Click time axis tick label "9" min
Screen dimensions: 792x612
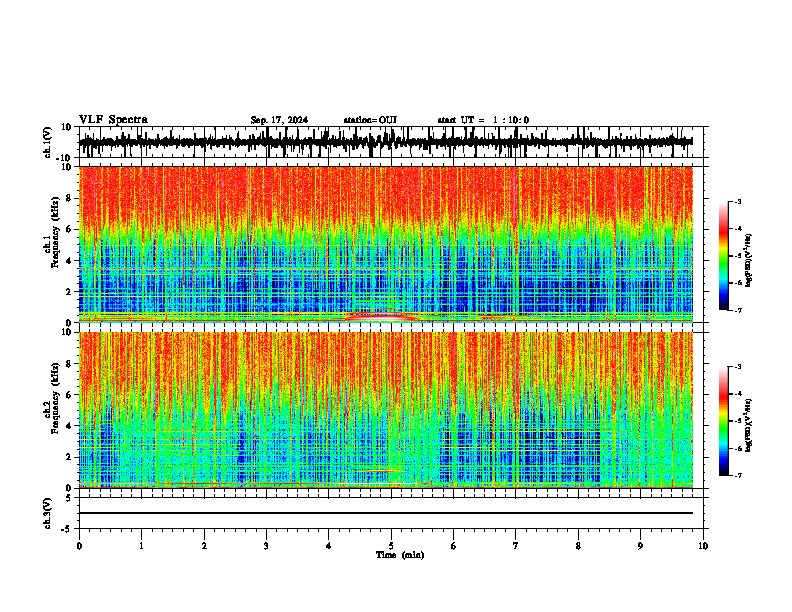640,546
